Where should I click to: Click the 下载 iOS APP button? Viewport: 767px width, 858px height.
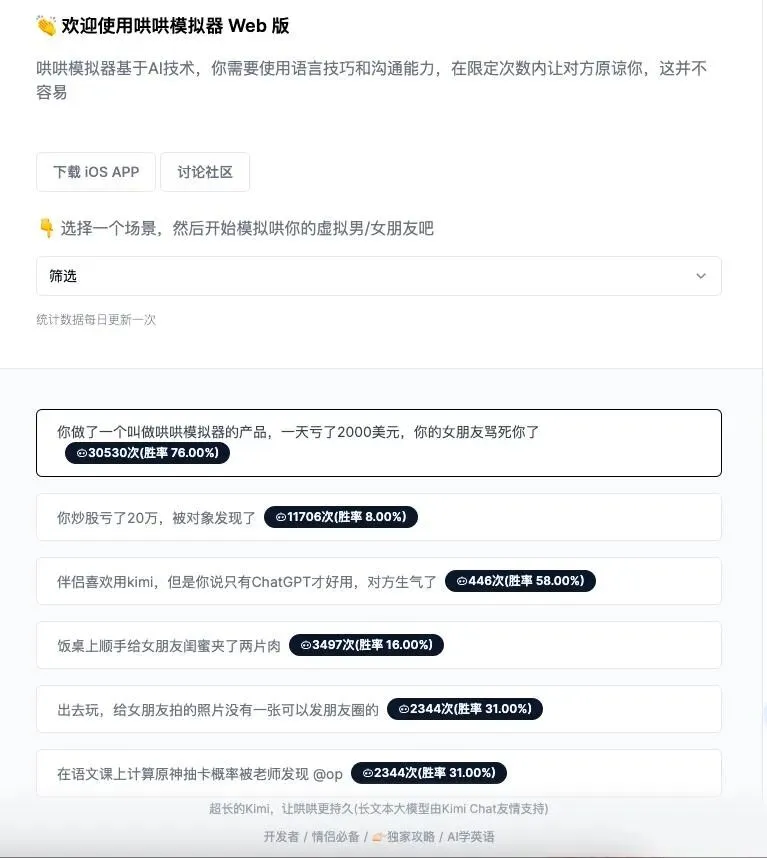96,172
